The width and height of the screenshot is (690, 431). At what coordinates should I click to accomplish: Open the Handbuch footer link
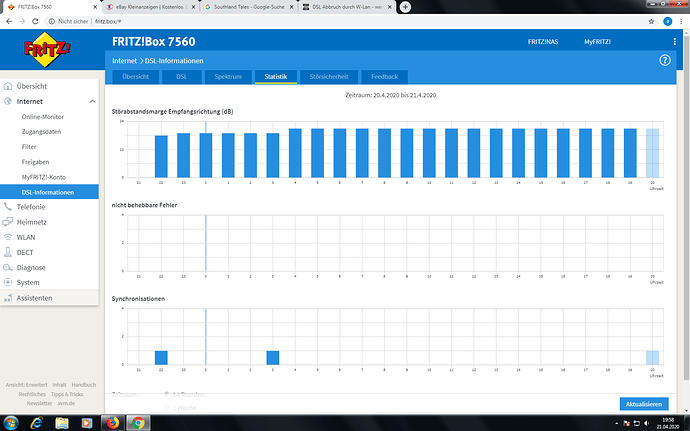[84, 385]
